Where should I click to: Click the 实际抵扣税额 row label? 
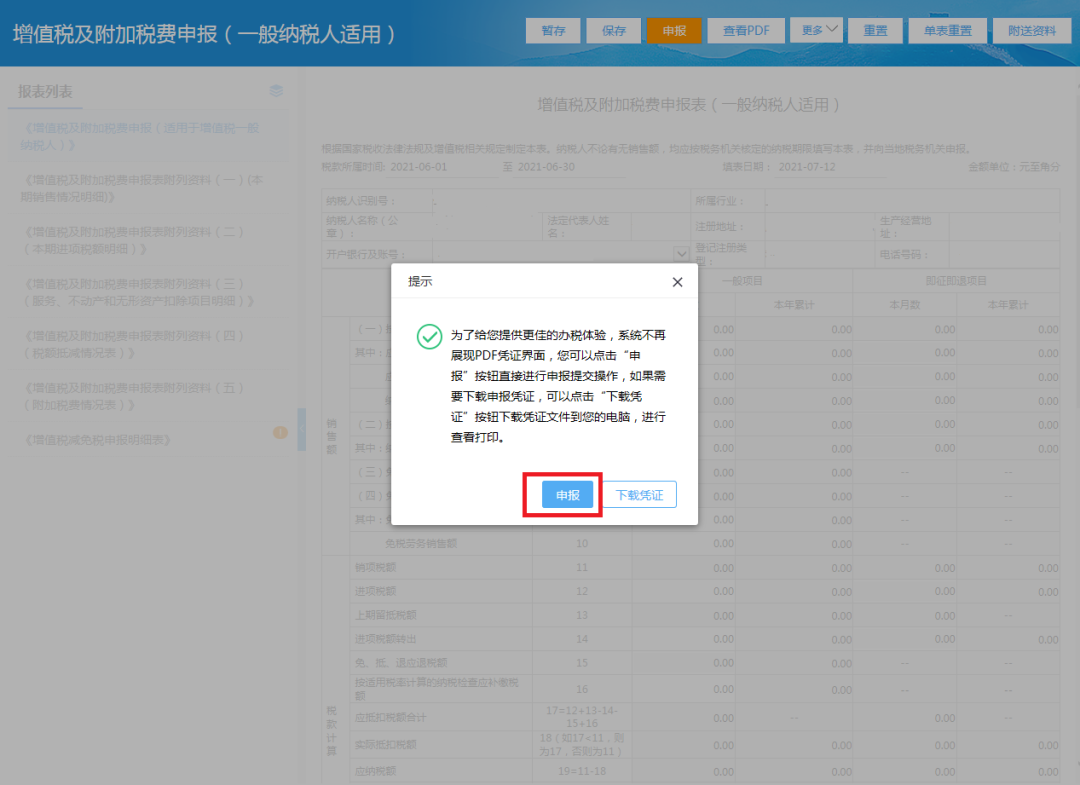click(386, 744)
